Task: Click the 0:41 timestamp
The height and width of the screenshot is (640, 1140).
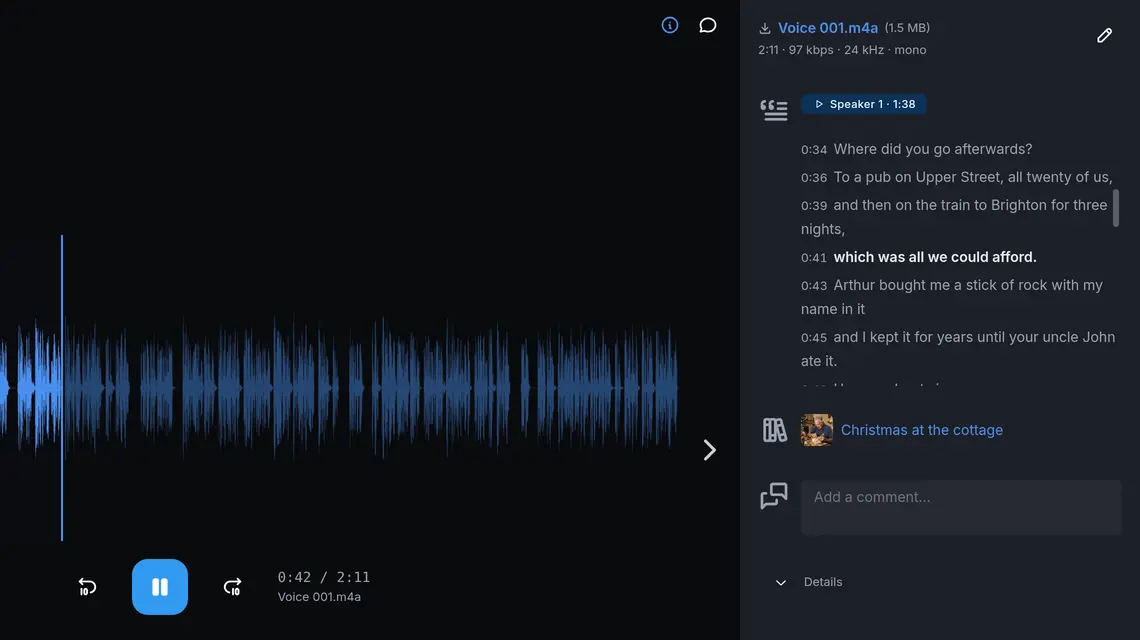Action: [814, 258]
